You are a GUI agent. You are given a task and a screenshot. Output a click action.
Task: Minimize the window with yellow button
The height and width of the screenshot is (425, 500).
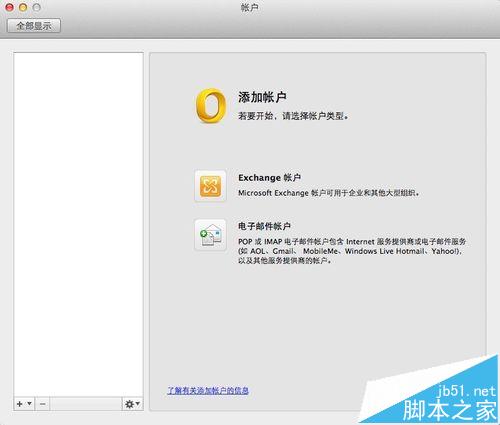(x=23, y=7)
